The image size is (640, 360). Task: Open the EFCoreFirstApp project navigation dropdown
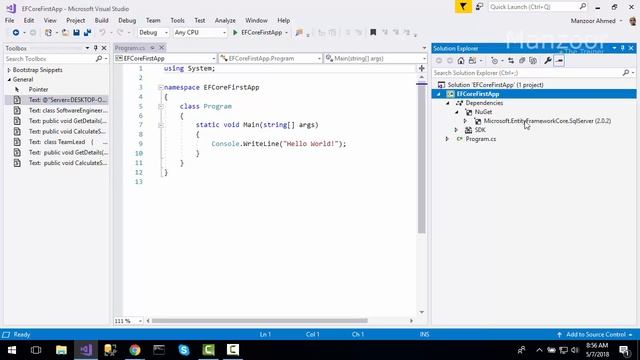coord(165,58)
